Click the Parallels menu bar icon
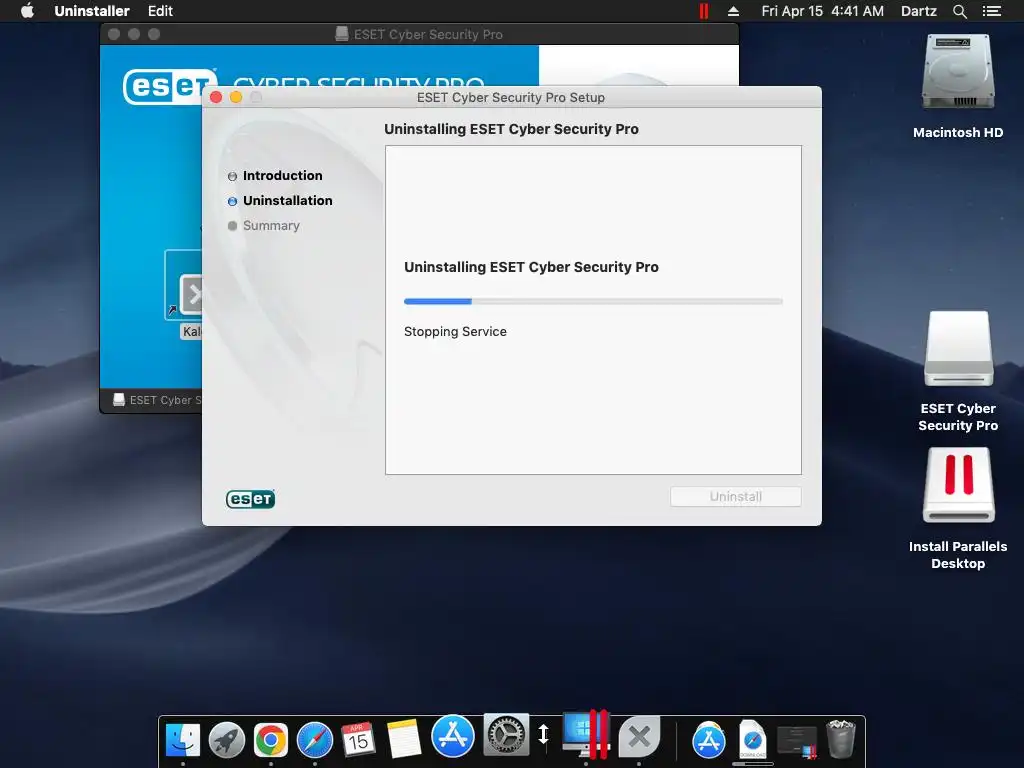This screenshot has width=1024, height=768. coord(703,11)
